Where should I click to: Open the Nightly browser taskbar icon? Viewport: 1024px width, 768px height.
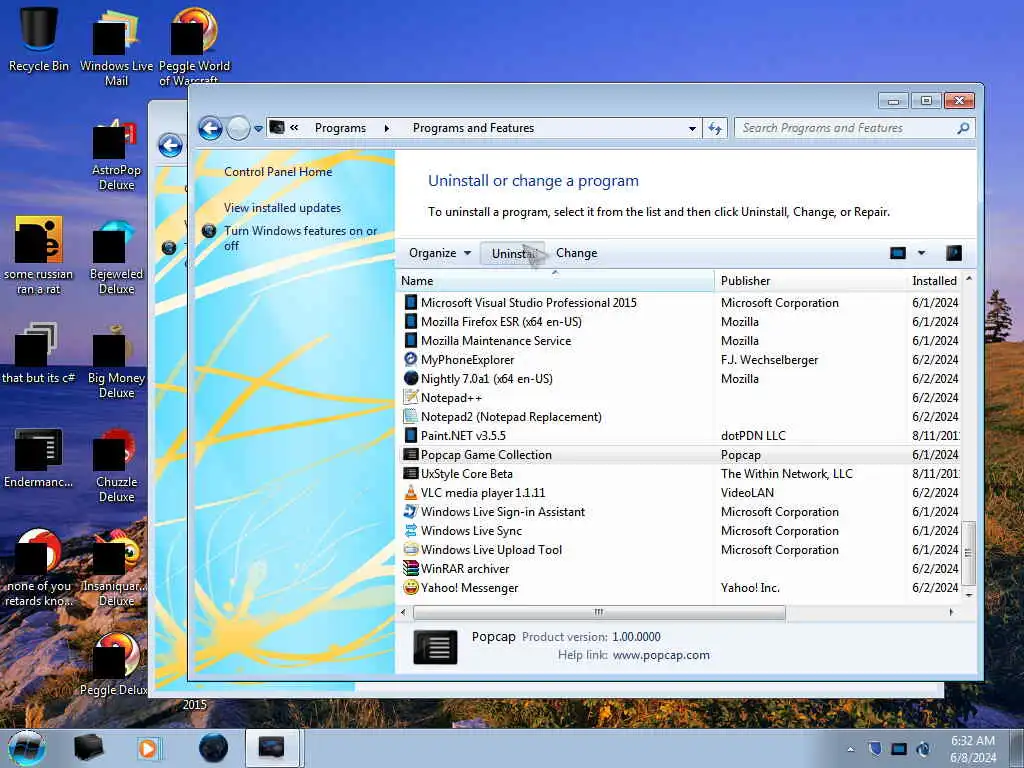(214, 748)
